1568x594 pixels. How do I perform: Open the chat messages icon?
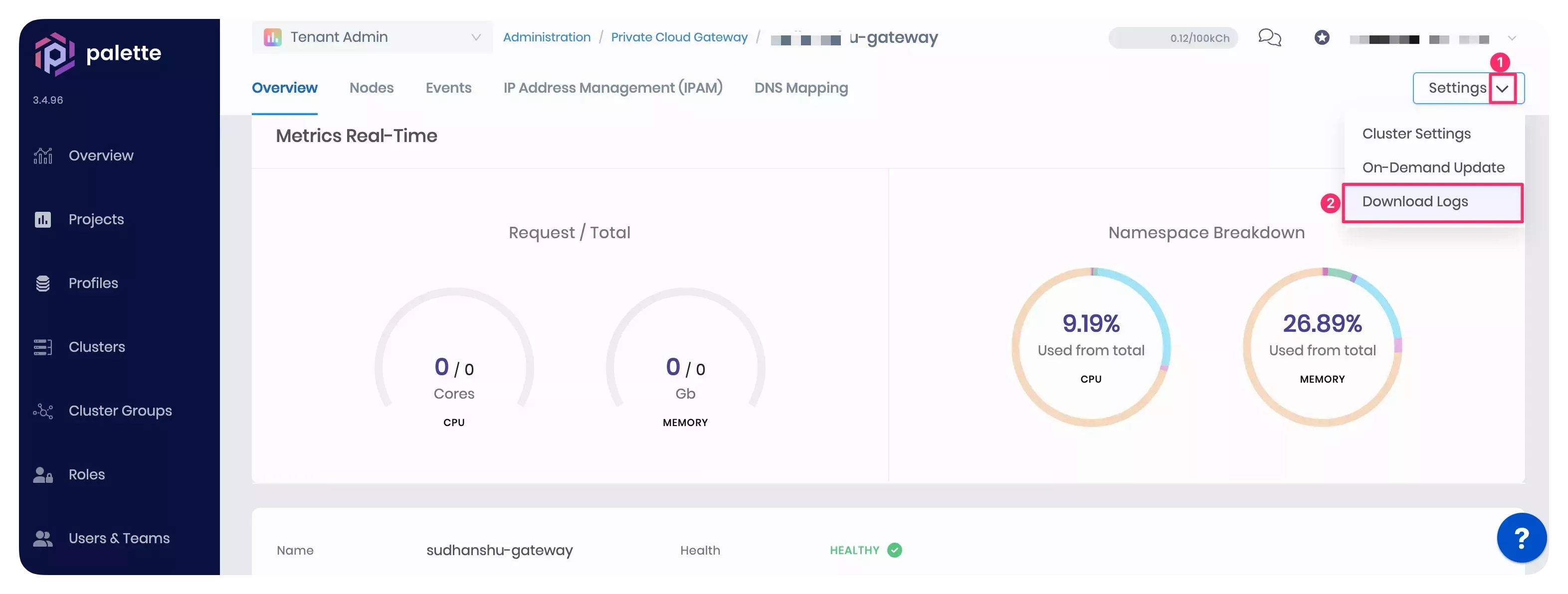coord(1269,38)
